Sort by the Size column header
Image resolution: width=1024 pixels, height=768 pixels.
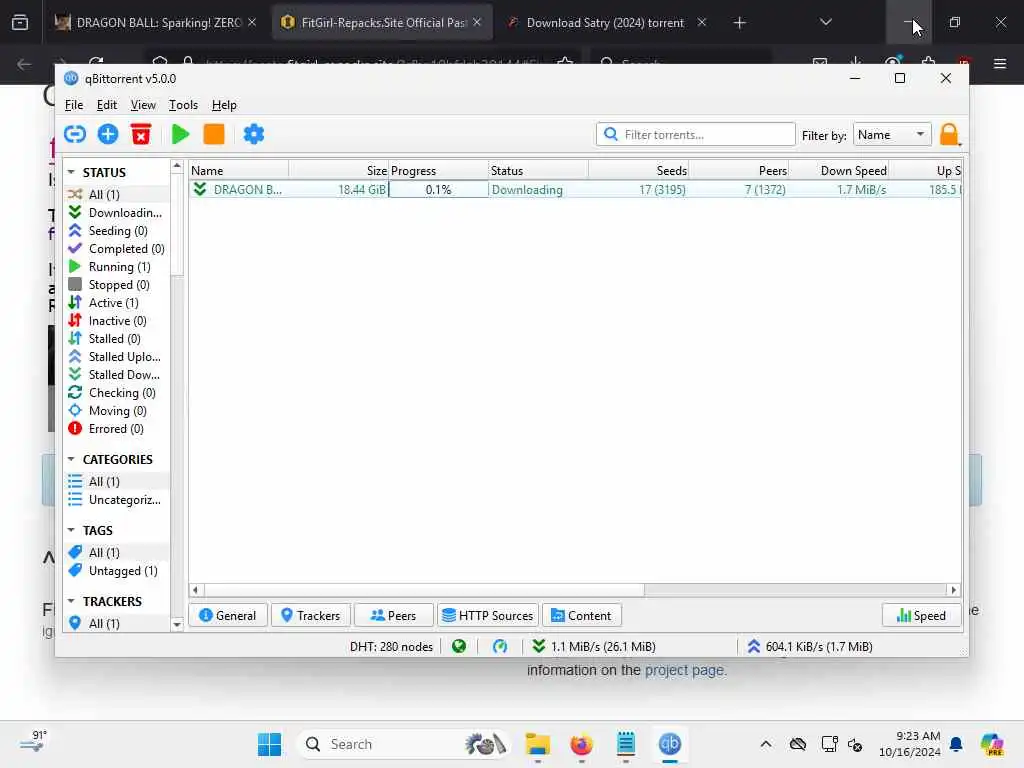(x=339, y=170)
